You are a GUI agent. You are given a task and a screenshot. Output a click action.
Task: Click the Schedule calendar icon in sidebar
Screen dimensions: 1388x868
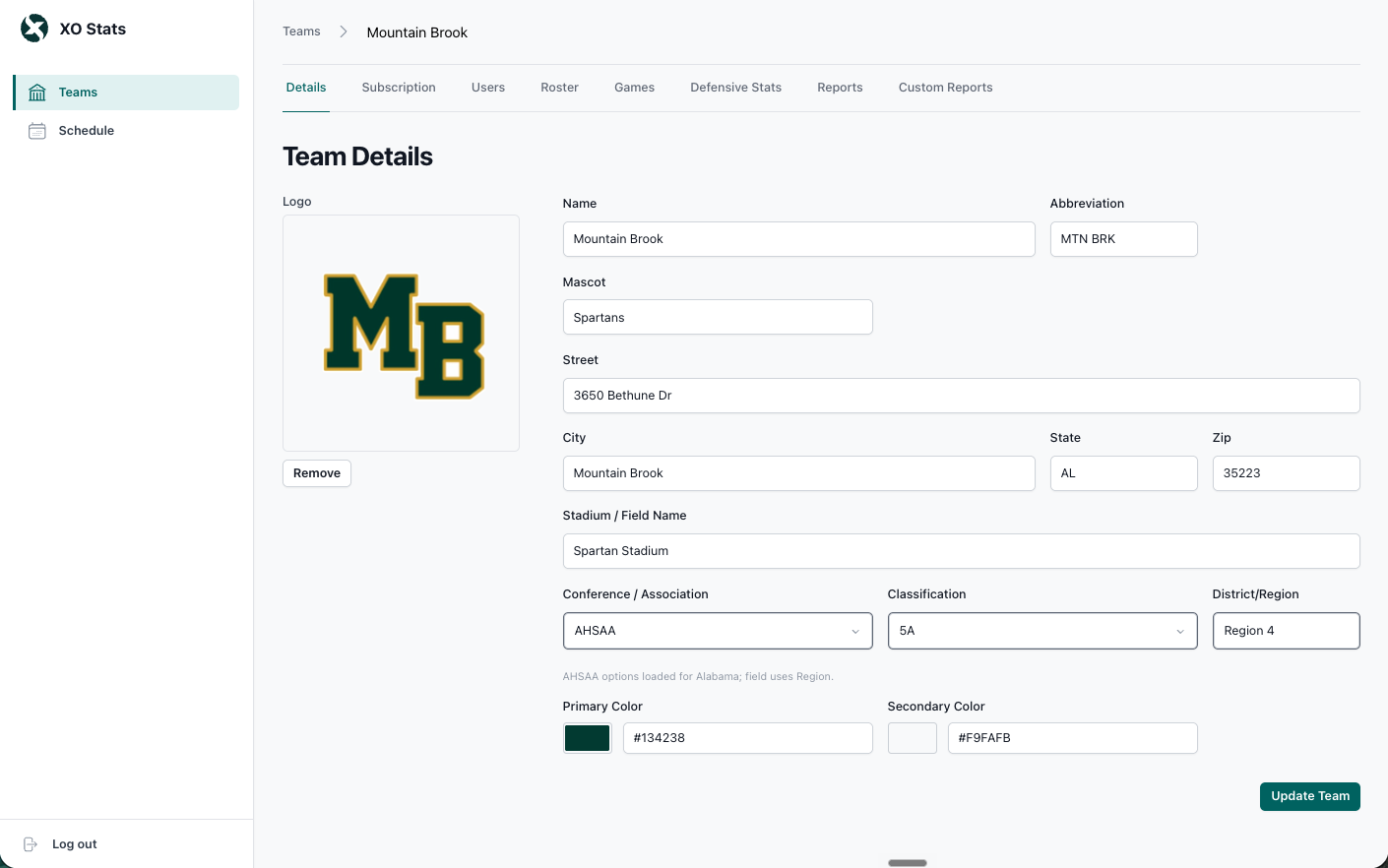click(x=37, y=131)
